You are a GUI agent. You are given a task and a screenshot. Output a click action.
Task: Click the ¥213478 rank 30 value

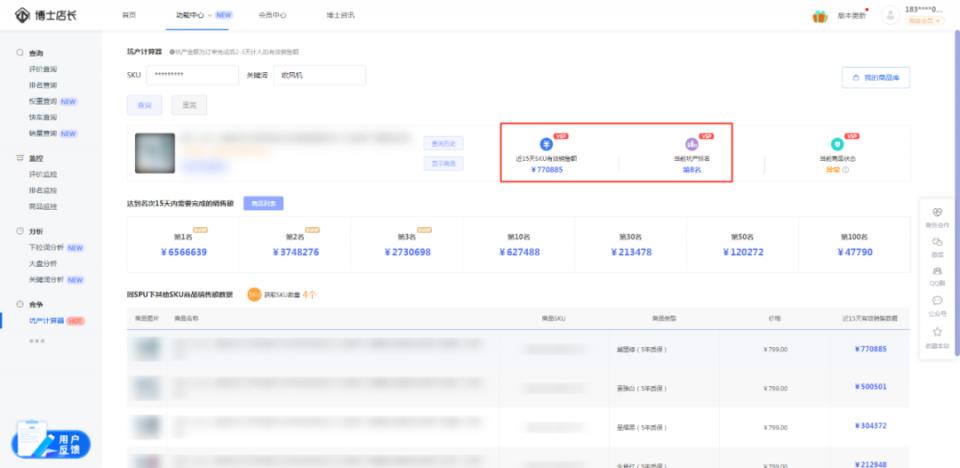coord(631,252)
